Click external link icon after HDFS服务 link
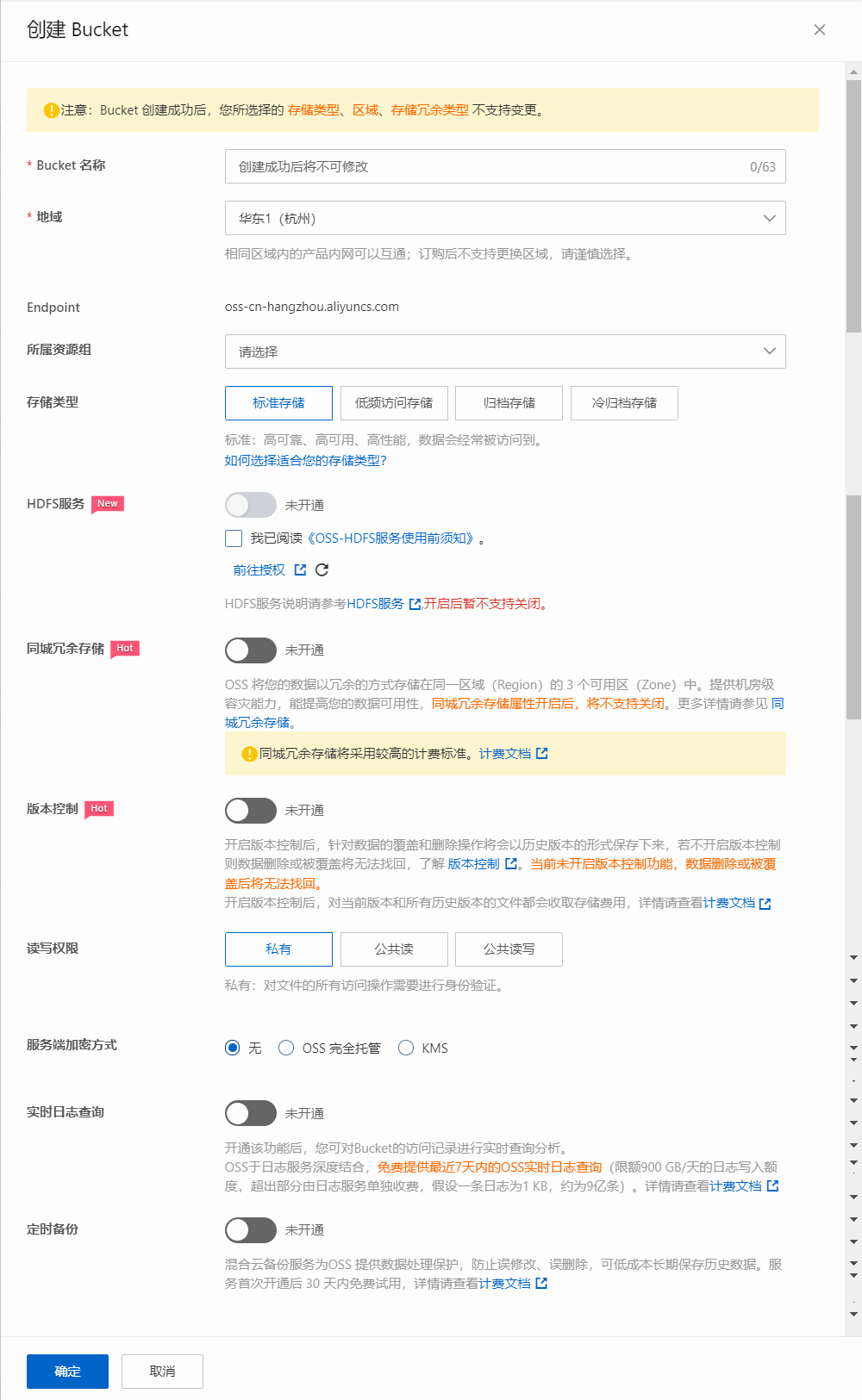Screen dimensions: 862x1400 click(415, 604)
